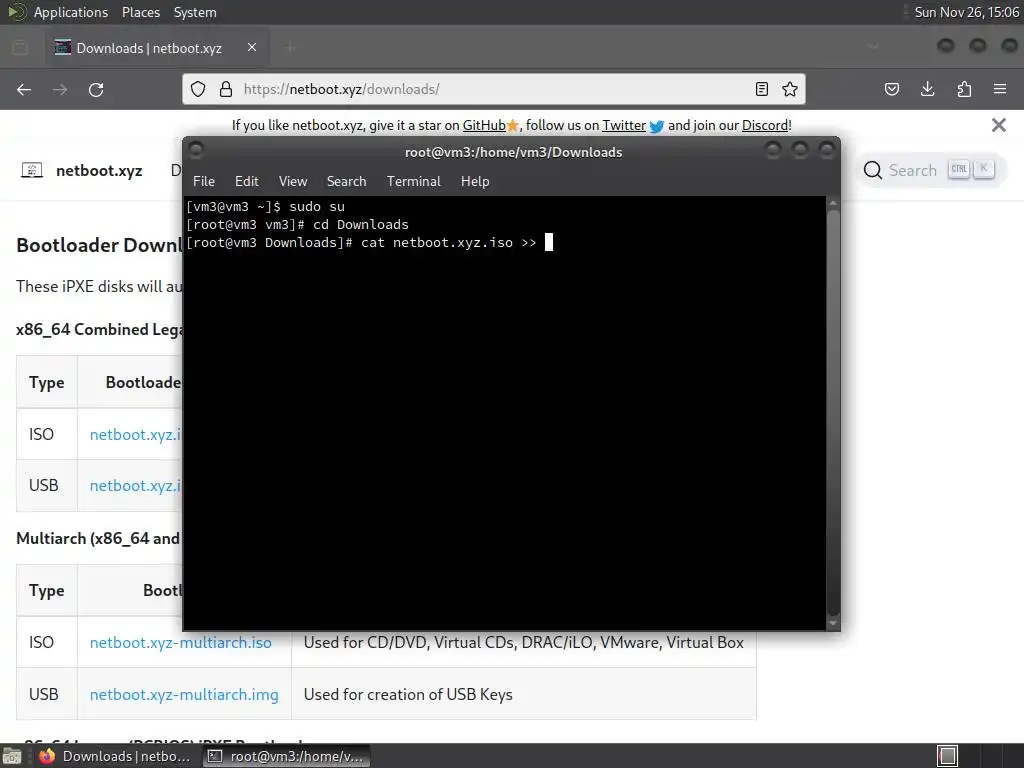Open terminal Search menu

click(x=346, y=182)
